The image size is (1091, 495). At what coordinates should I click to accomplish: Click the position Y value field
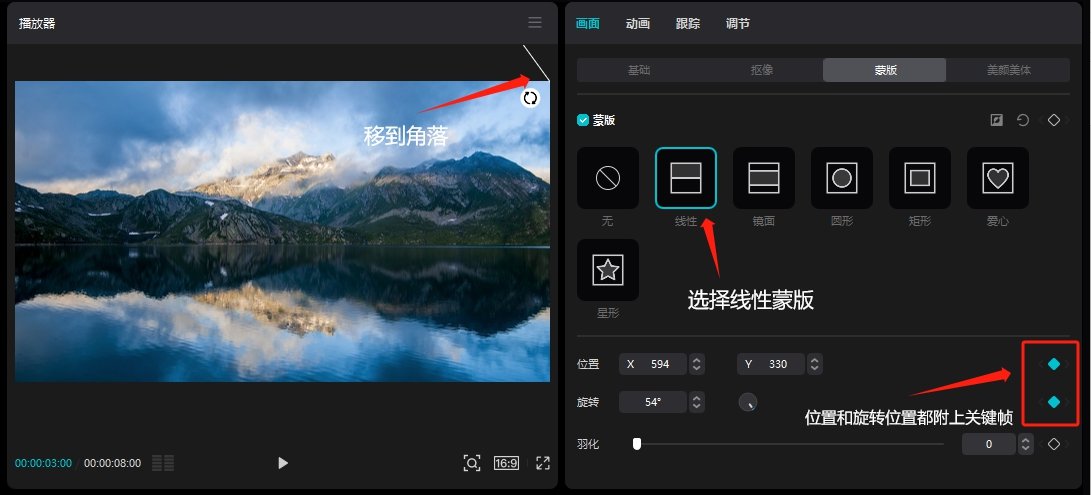(x=771, y=364)
